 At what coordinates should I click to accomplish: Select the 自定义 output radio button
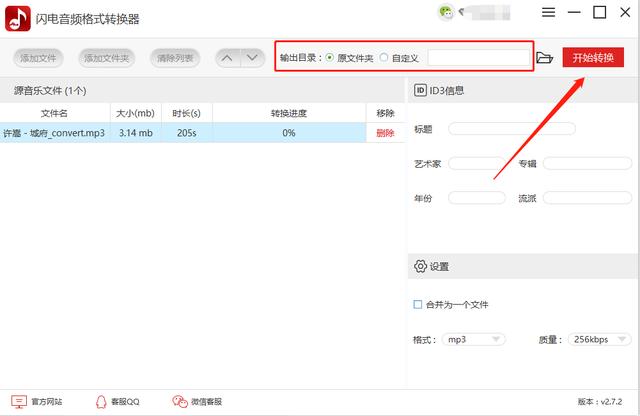click(384, 58)
